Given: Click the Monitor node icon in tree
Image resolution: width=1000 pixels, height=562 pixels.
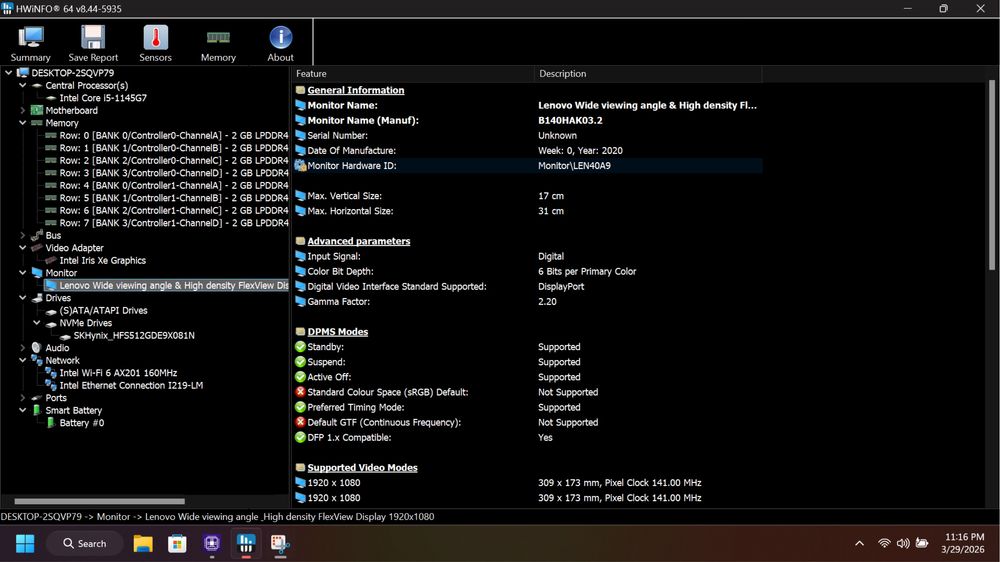Looking at the screenshot, I should click(37, 272).
